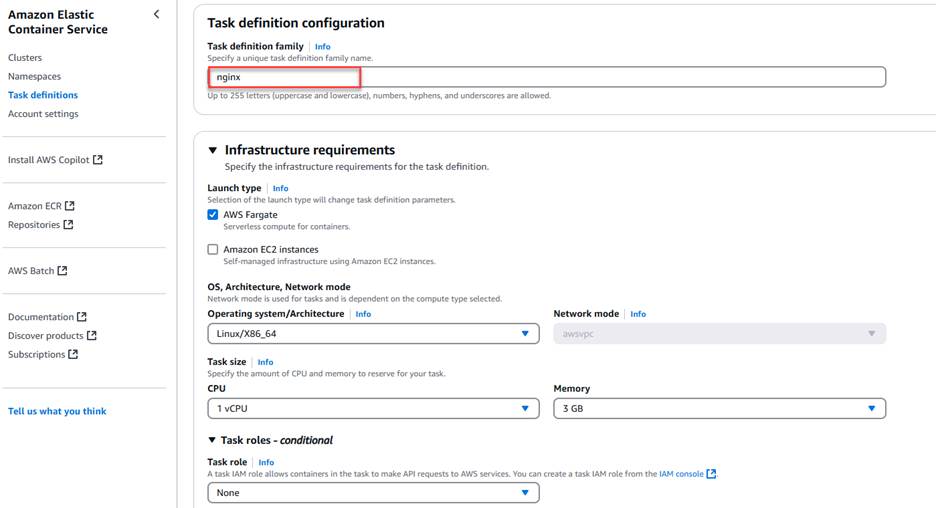Uncheck the AWS Fargate checkbox
The width and height of the screenshot is (936, 508).
[x=213, y=214]
